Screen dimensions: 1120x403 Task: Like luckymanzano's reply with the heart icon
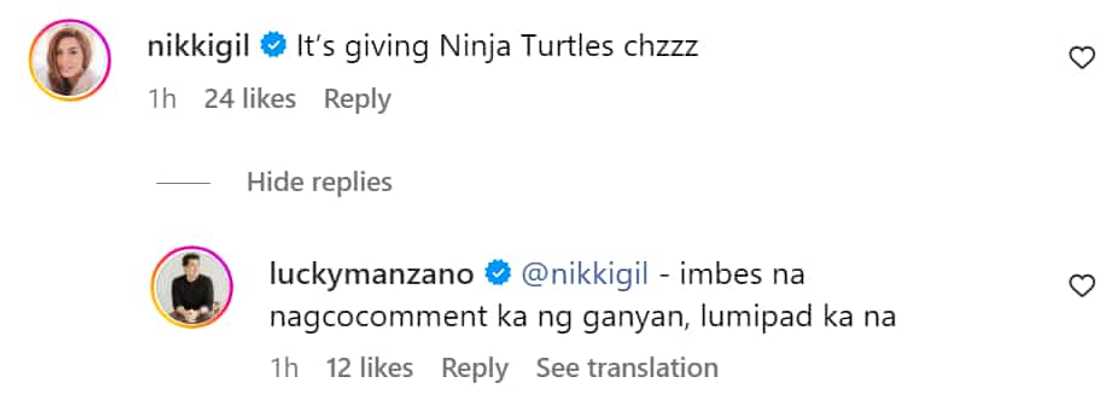pos(1082,287)
